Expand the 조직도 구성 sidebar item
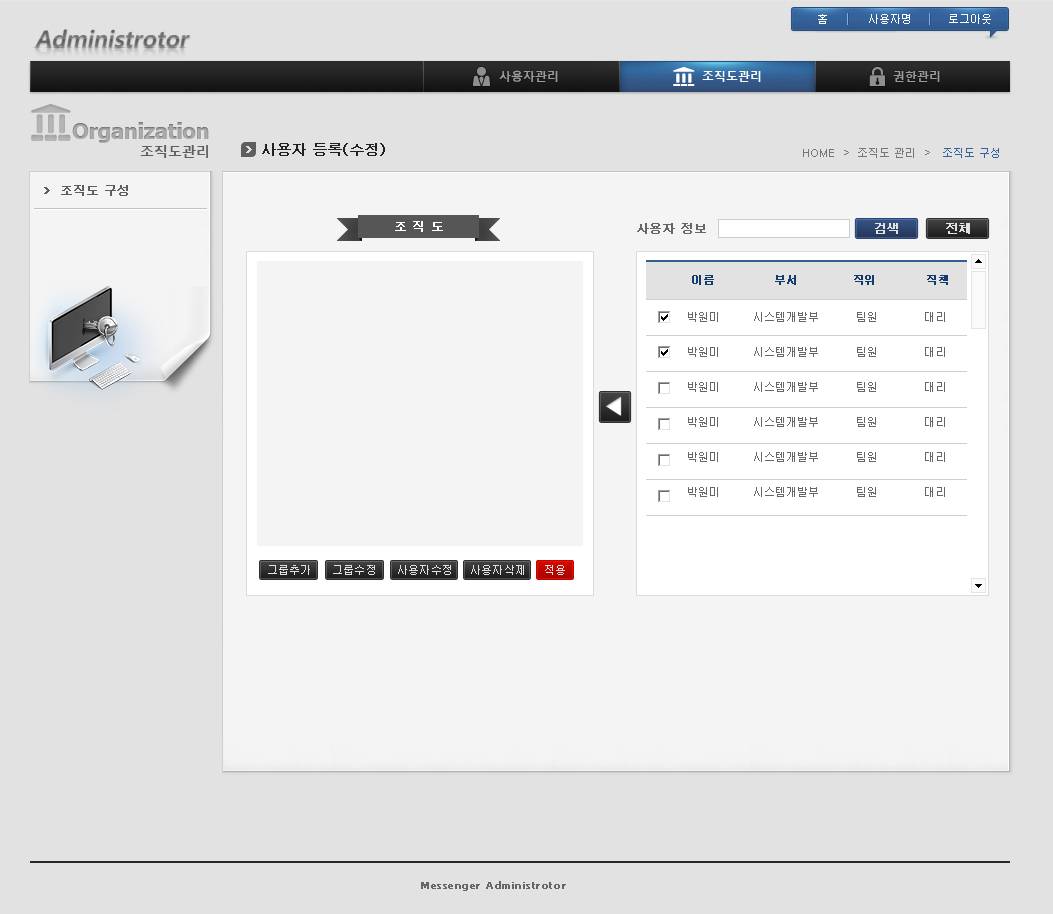The image size is (1053, 914). [94, 190]
